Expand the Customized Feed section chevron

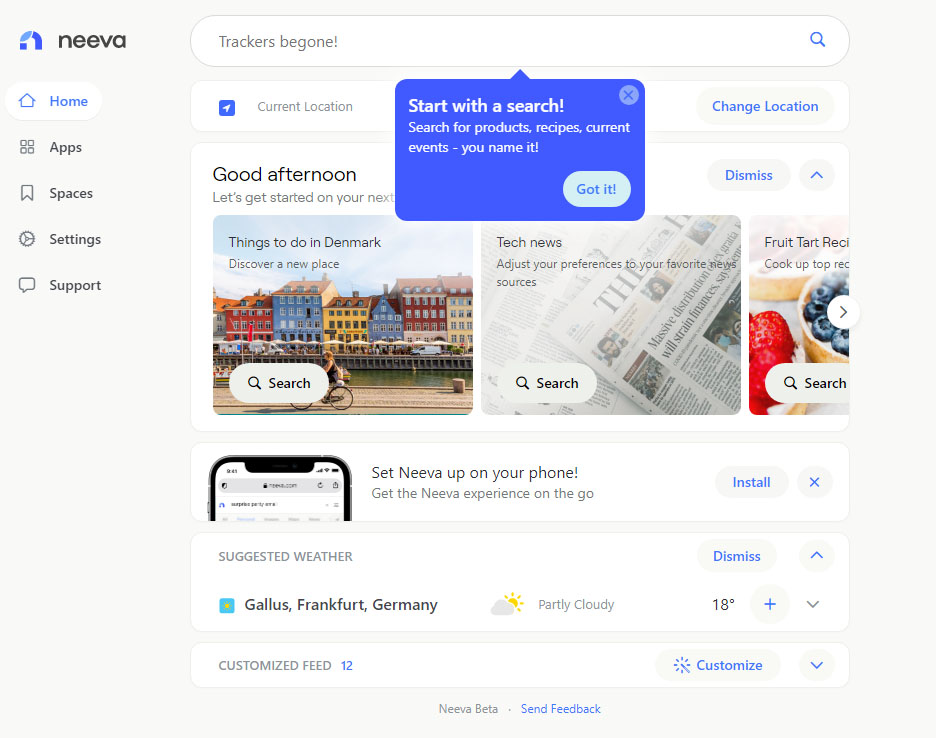817,665
